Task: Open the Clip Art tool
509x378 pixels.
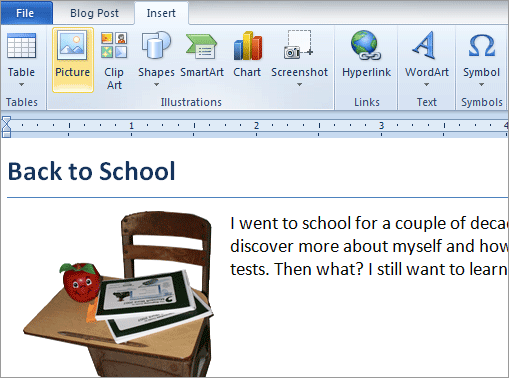Action: [x=114, y=60]
